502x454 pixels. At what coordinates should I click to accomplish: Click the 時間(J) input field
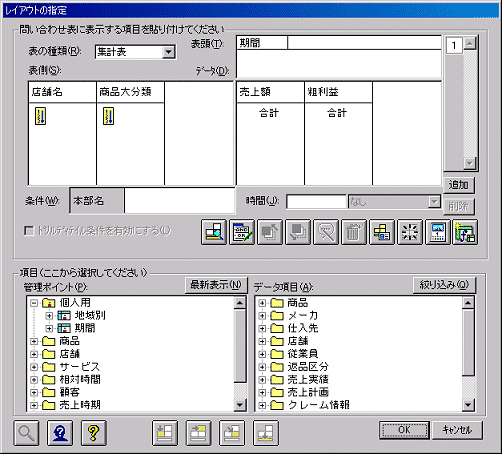pos(316,202)
